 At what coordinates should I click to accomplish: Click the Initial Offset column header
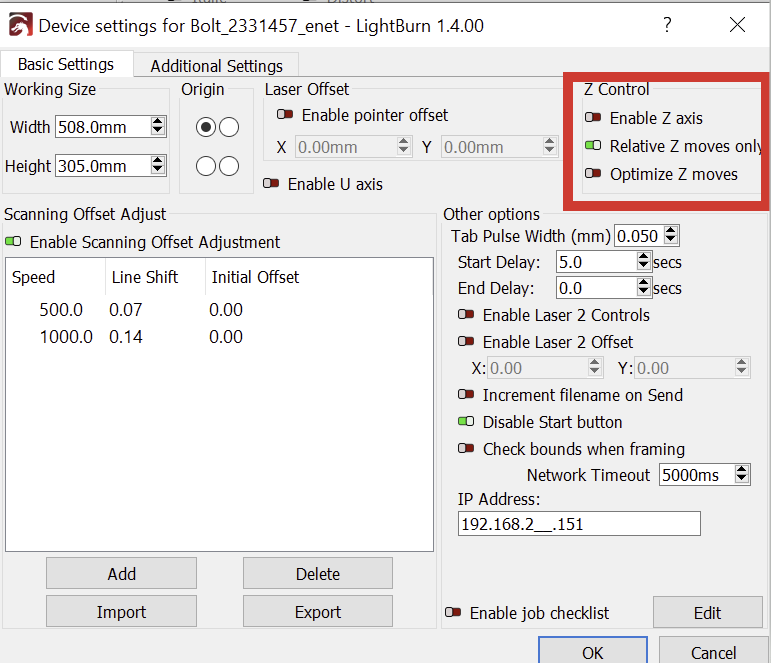tap(255, 277)
